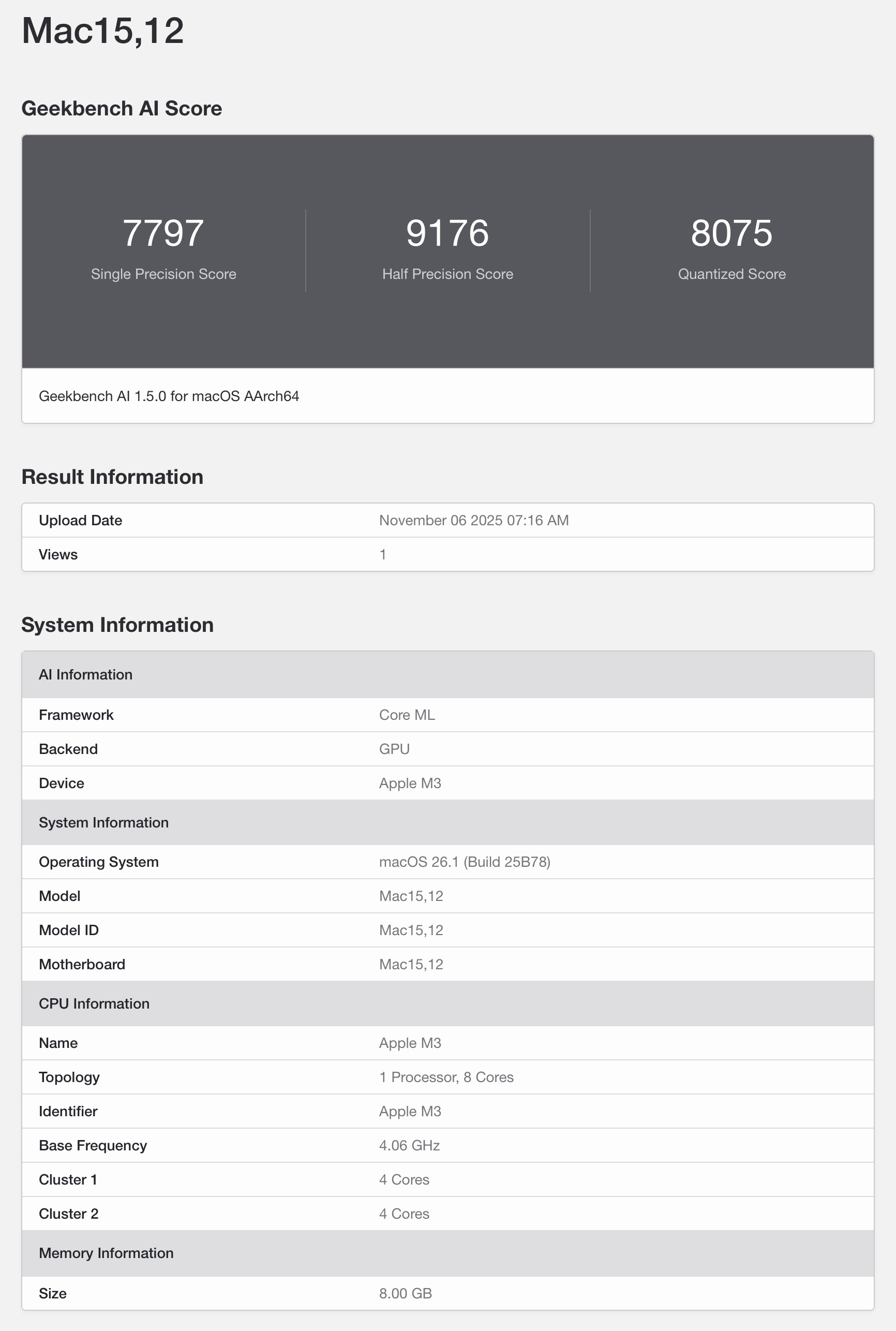Click the Base Frequency value 4.06 GHz
The width and height of the screenshot is (896, 1331).
point(409,1145)
